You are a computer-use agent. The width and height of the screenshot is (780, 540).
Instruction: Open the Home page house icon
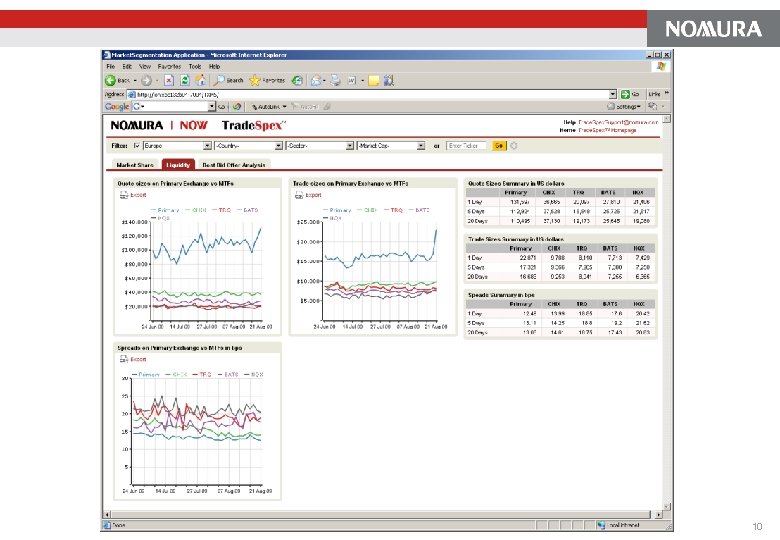(x=201, y=80)
